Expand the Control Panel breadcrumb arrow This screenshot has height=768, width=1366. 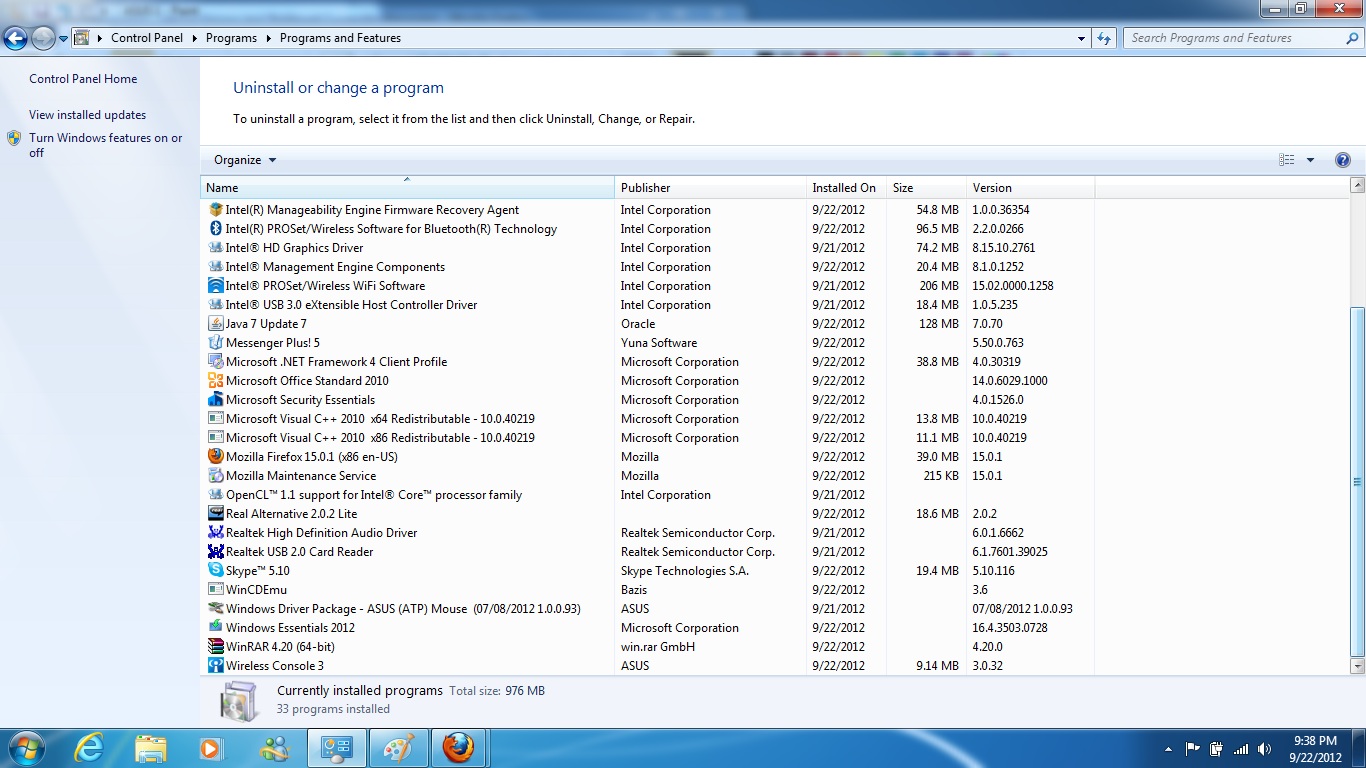coord(195,38)
